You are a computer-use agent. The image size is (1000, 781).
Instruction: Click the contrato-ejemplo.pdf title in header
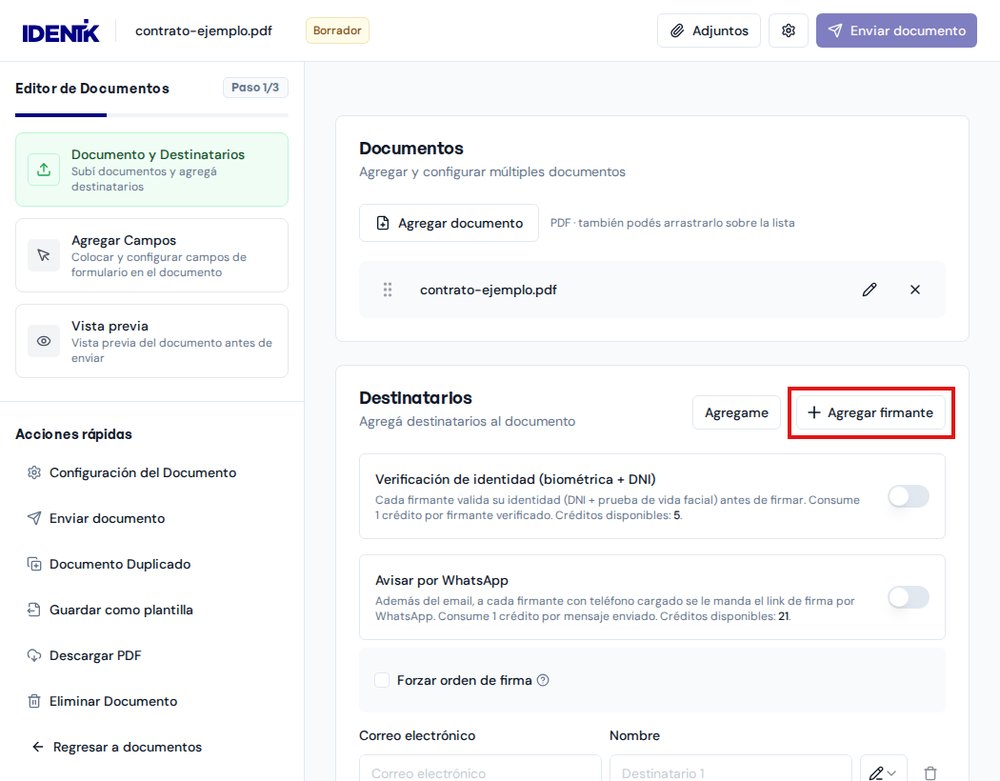coord(203,31)
